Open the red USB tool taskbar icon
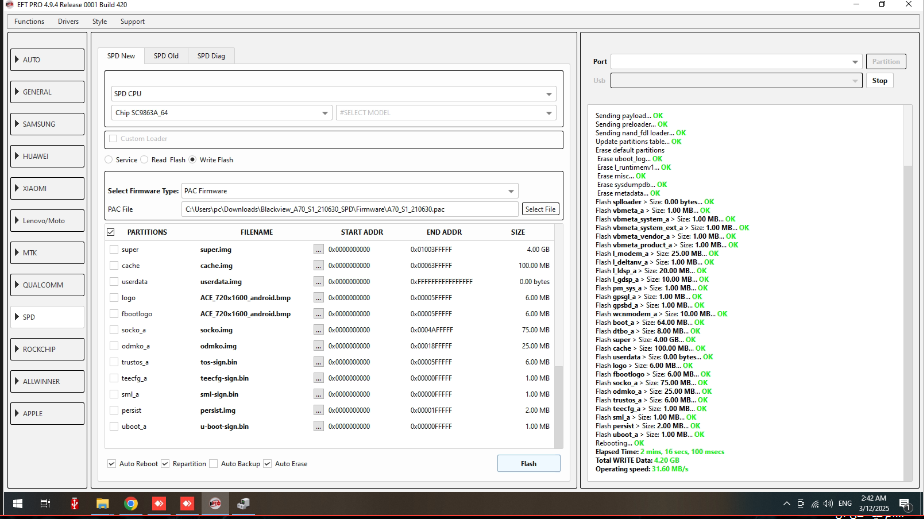 tap(74, 504)
